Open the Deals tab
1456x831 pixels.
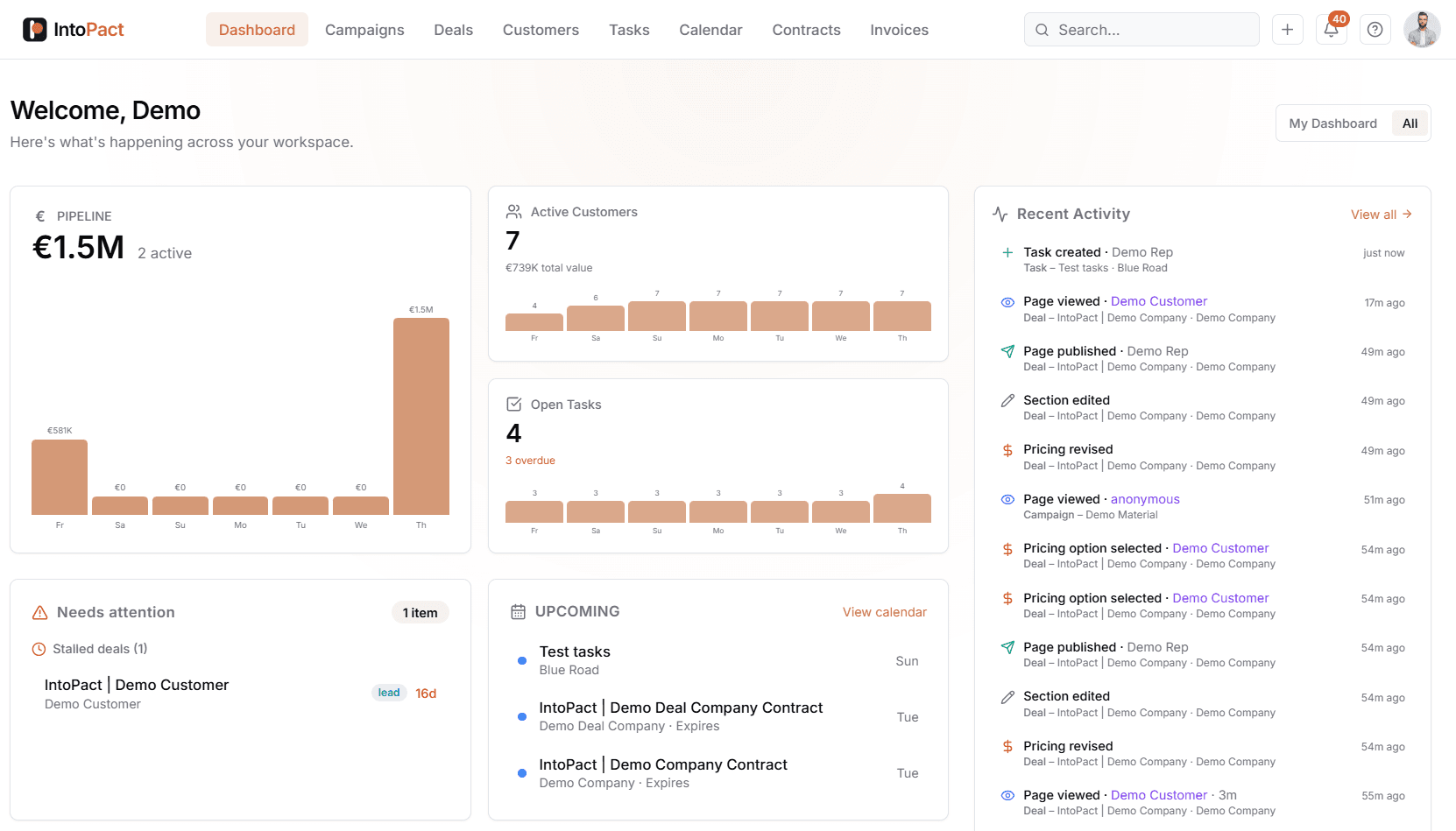point(453,30)
